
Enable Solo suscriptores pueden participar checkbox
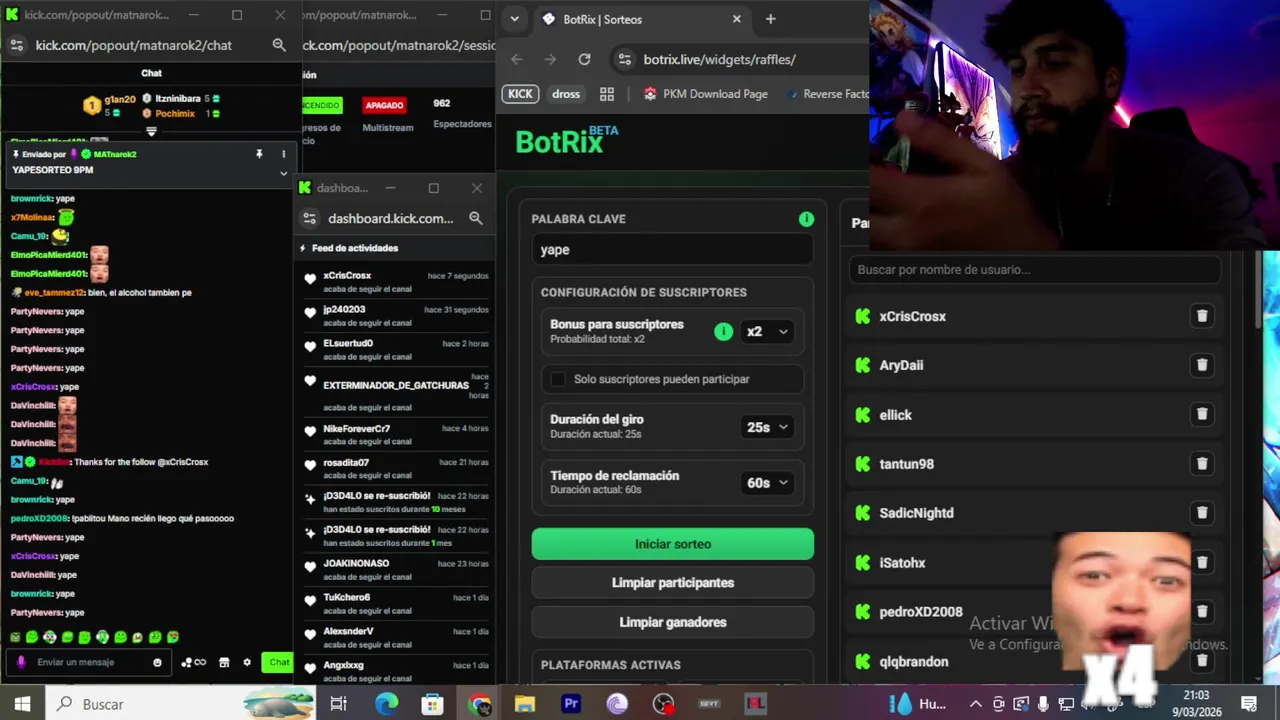pos(558,379)
